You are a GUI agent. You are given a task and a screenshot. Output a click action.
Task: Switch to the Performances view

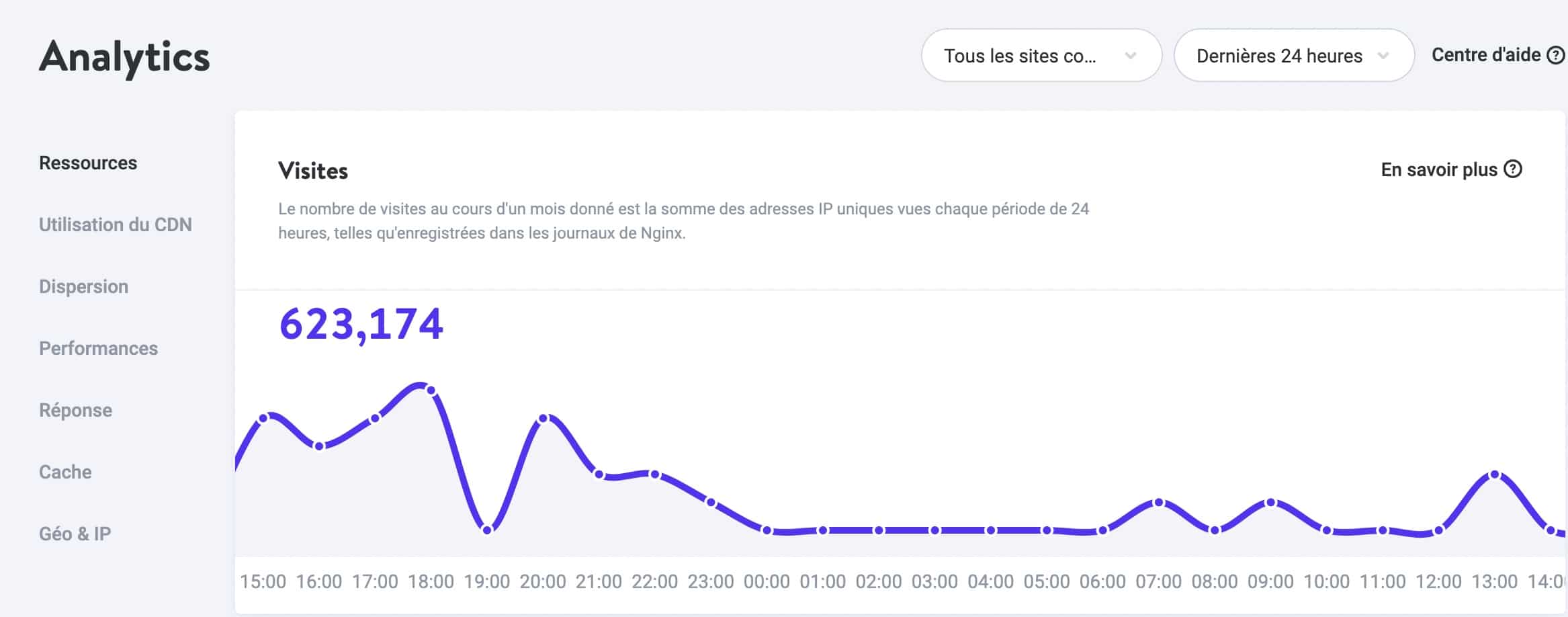[99, 348]
